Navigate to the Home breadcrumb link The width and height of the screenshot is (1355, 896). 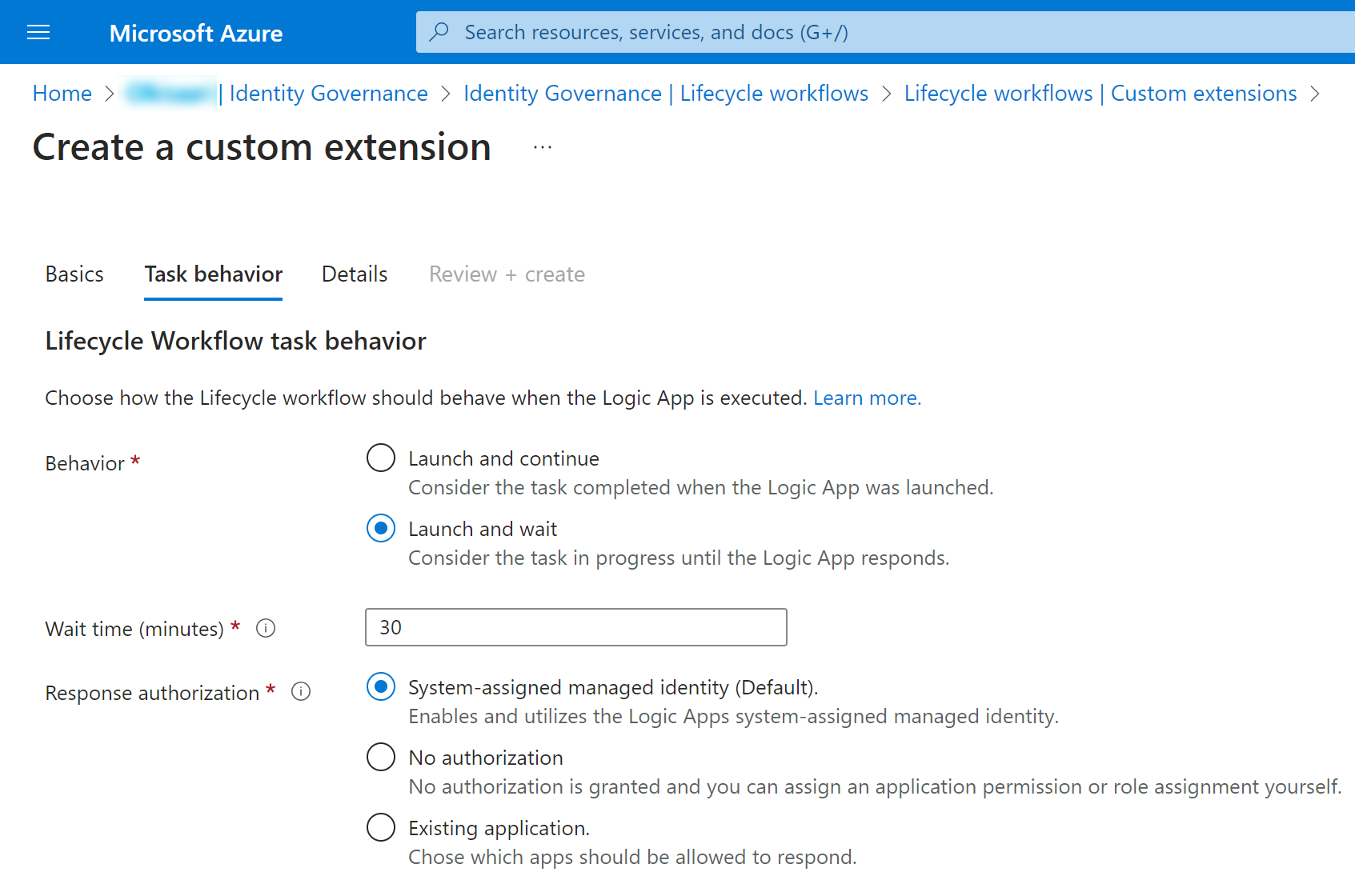pos(62,94)
